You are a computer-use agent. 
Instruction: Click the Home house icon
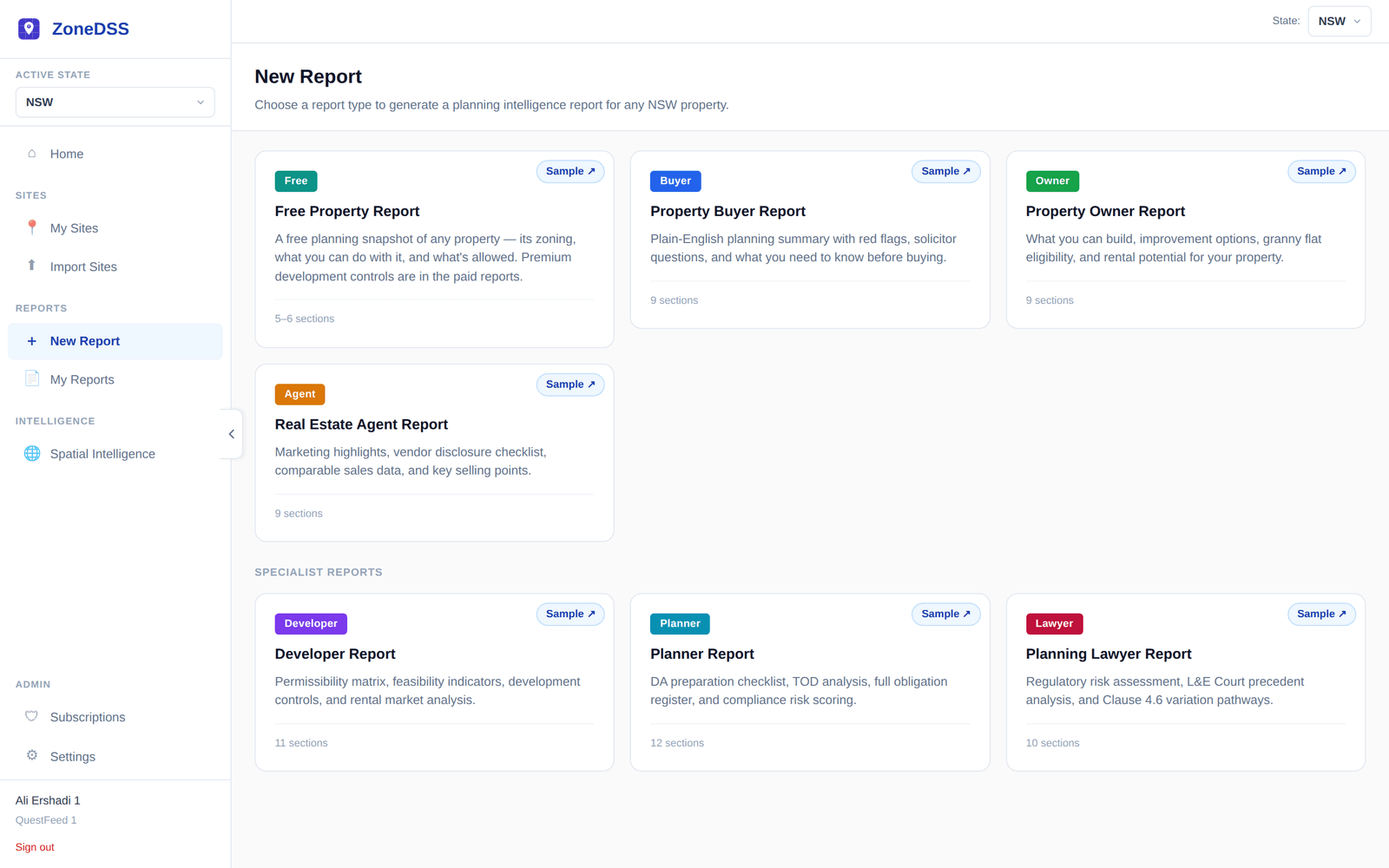pos(32,154)
